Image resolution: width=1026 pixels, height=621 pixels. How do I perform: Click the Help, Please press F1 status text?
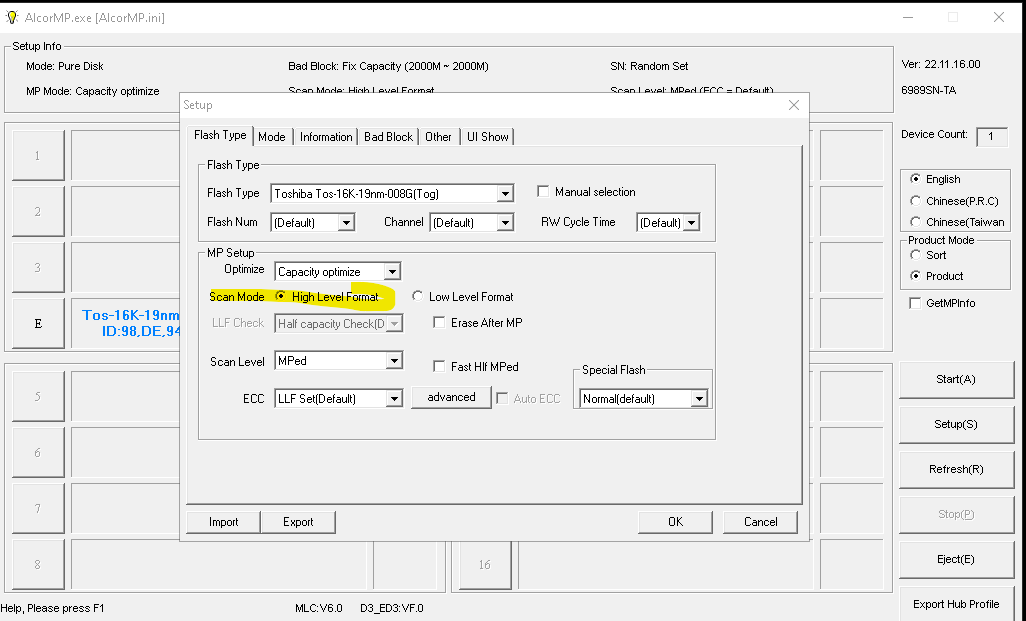pos(52,608)
